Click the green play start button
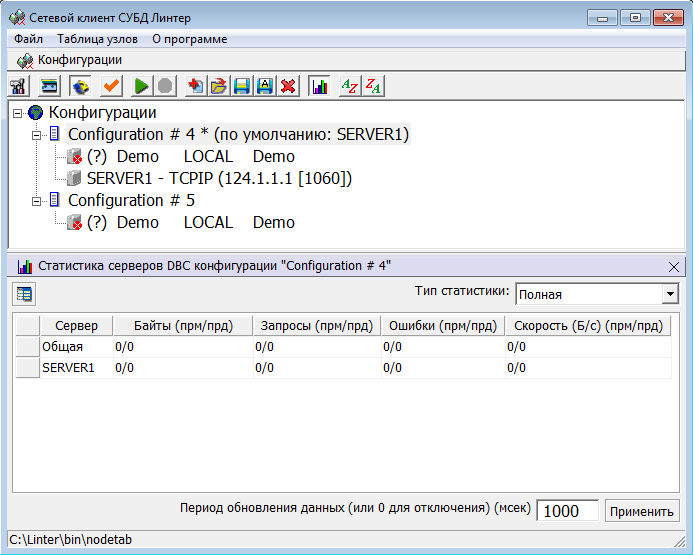This screenshot has width=693, height=555. coord(141,86)
